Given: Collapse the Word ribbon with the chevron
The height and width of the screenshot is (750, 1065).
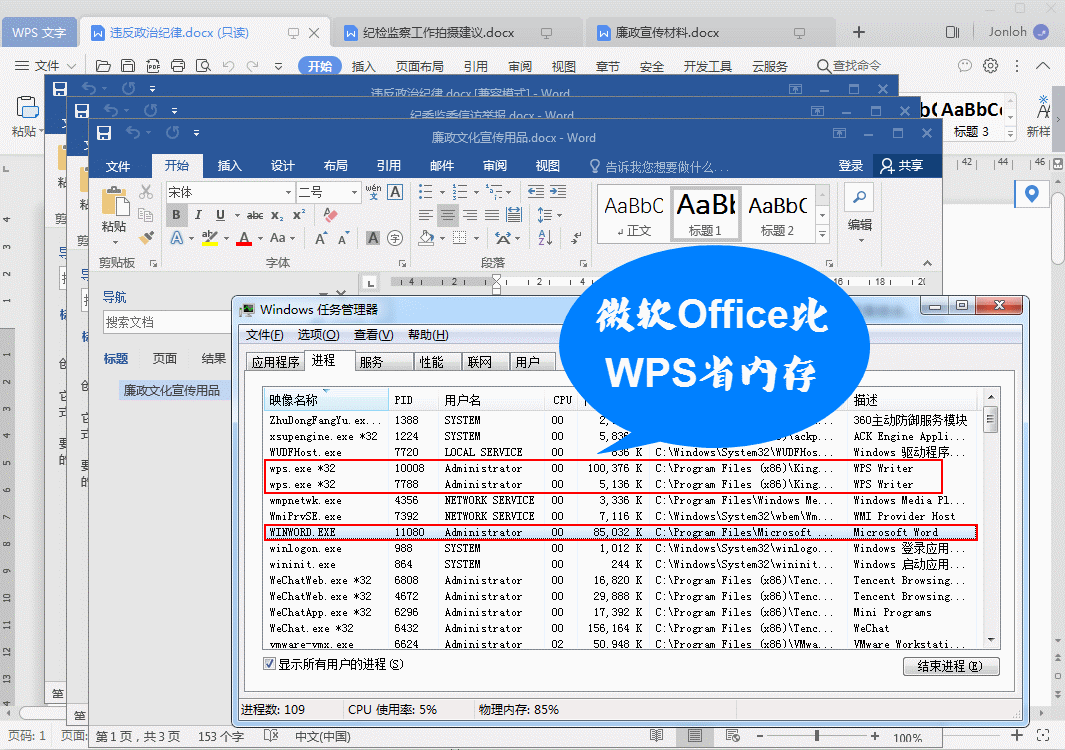Looking at the screenshot, I should pyautogui.click(x=927, y=263).
